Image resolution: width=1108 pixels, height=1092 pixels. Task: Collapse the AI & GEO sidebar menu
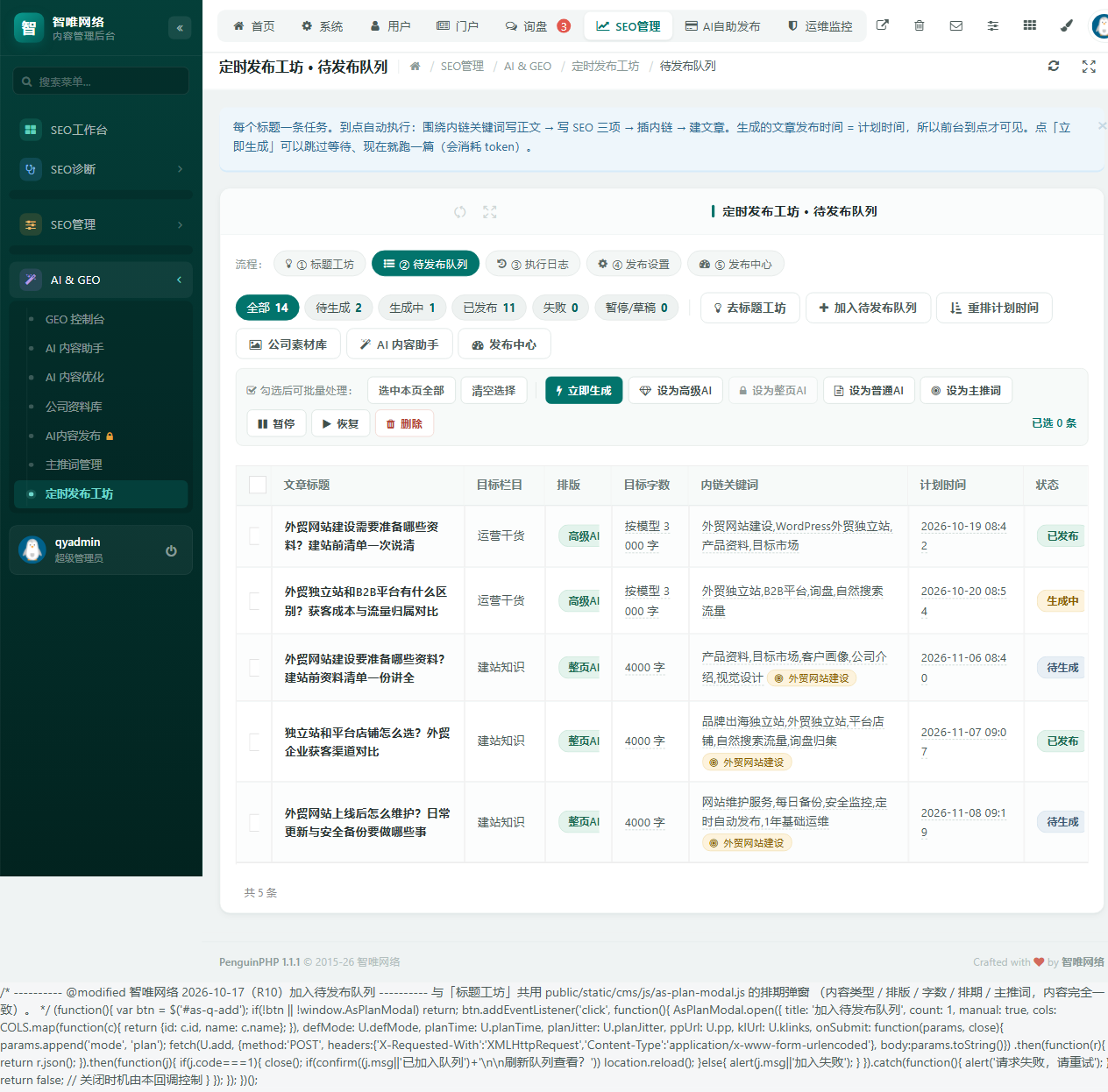point(101,280)
